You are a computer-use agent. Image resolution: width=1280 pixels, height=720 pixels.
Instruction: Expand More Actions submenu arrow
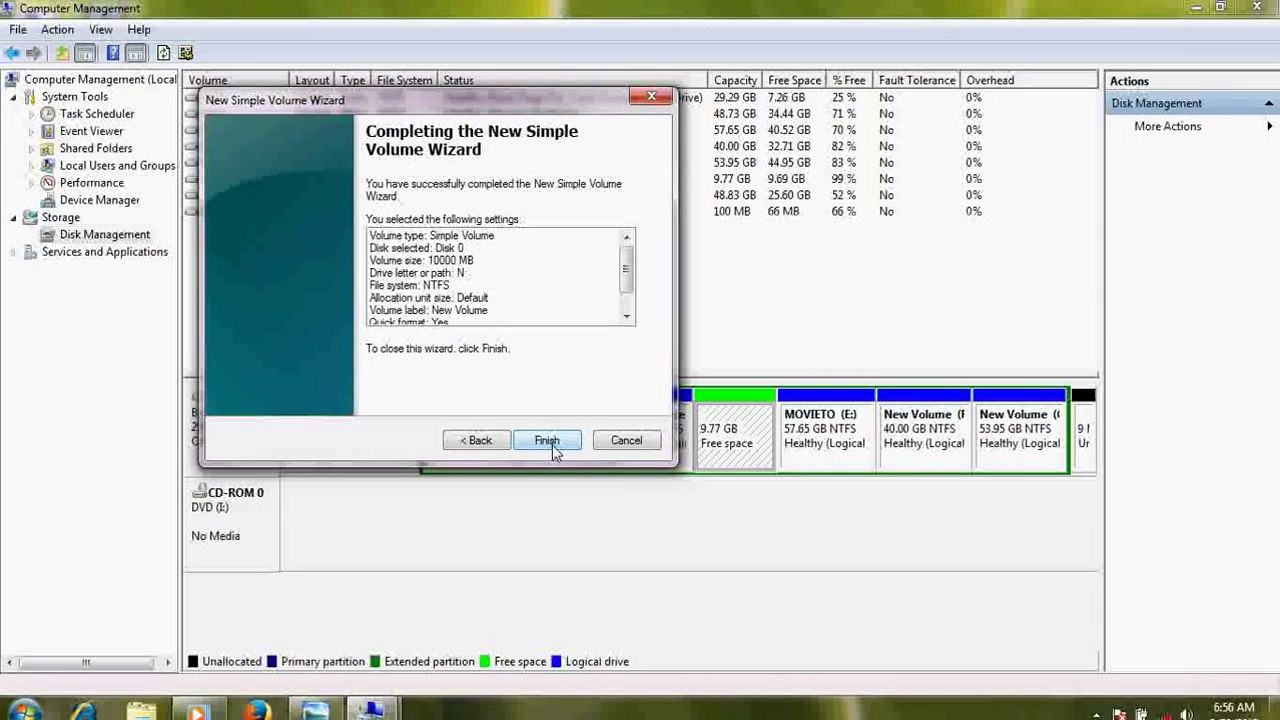[1270, 126]
